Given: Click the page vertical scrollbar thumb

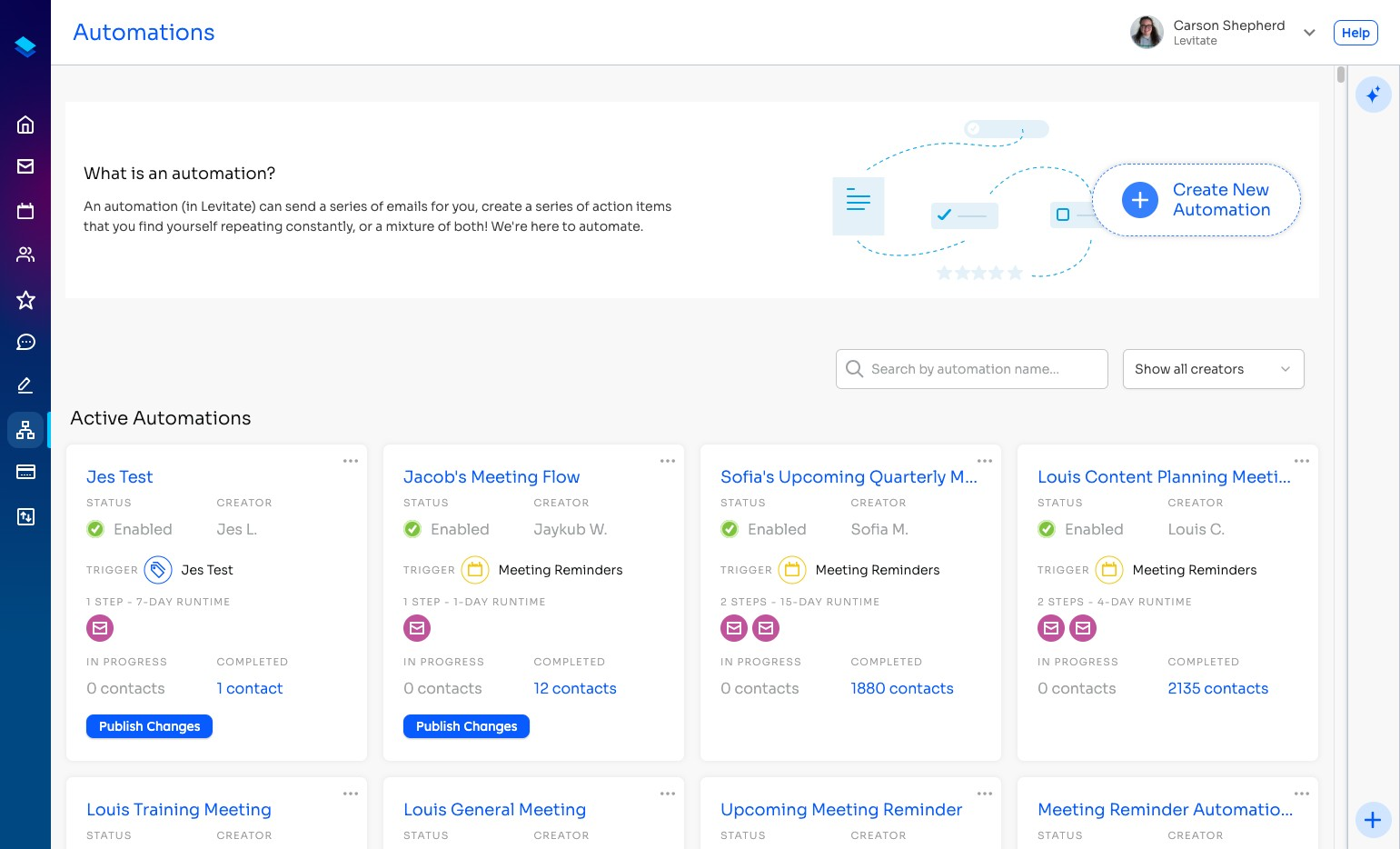Looking at the screenshot, I should (1341, 75).
